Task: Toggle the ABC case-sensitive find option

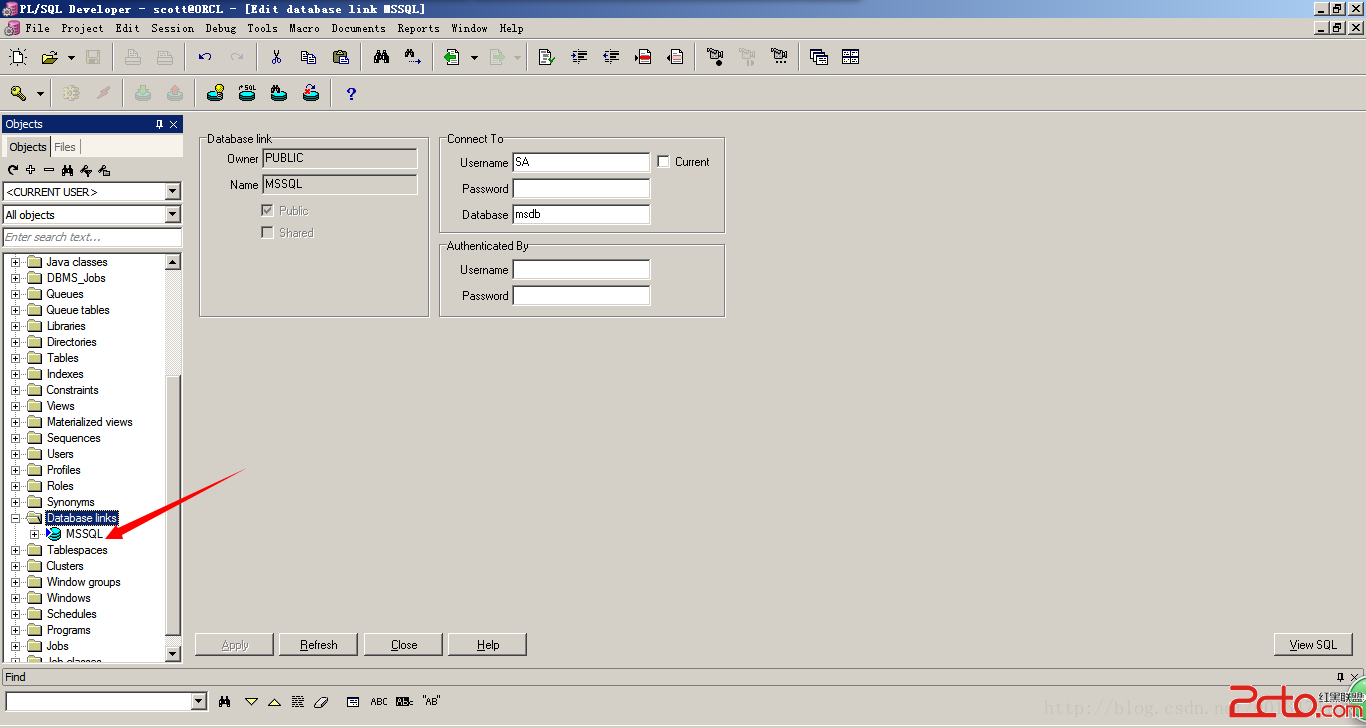Action: point(379,701)
